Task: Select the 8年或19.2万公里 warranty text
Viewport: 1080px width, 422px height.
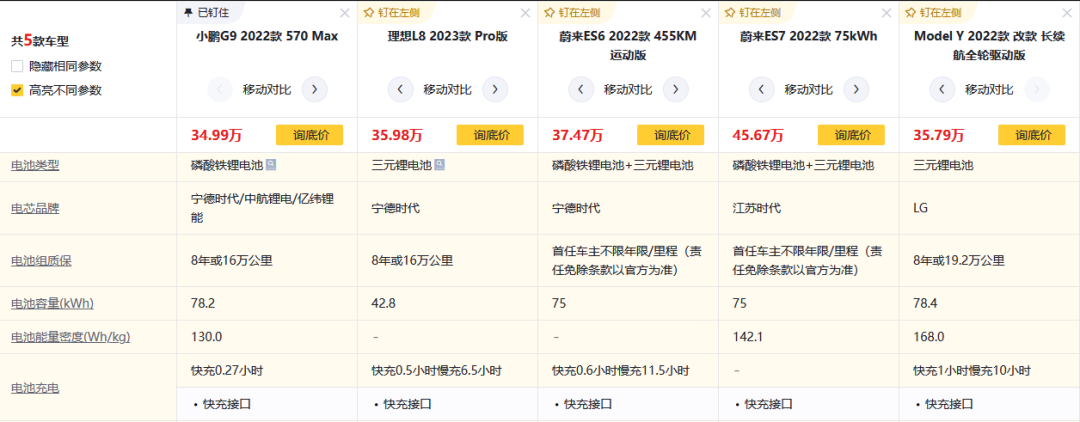Action: (959, 260)
